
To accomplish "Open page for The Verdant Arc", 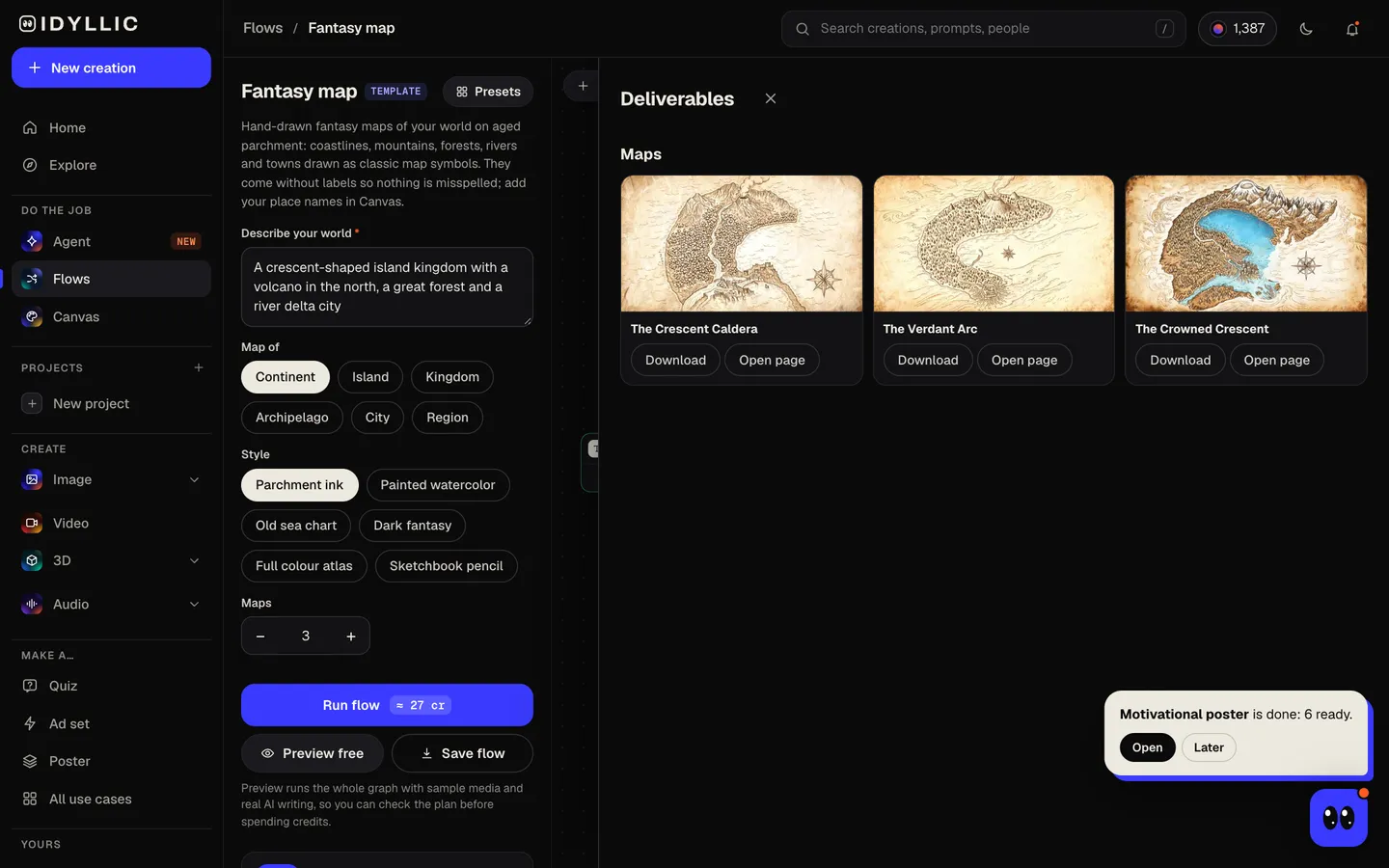I will (x=1024, y=360).
